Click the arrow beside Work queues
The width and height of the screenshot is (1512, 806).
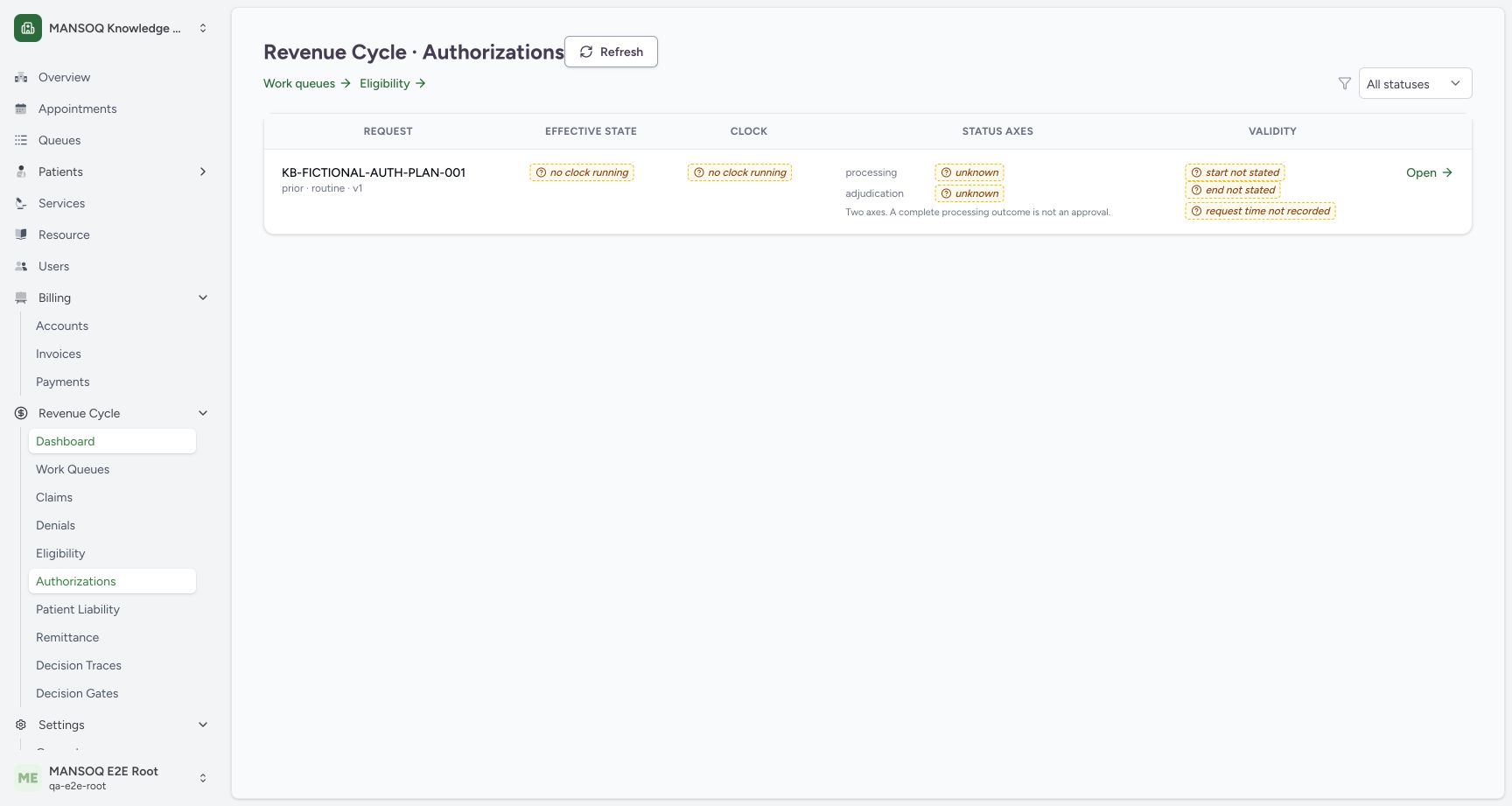[346, 83]
